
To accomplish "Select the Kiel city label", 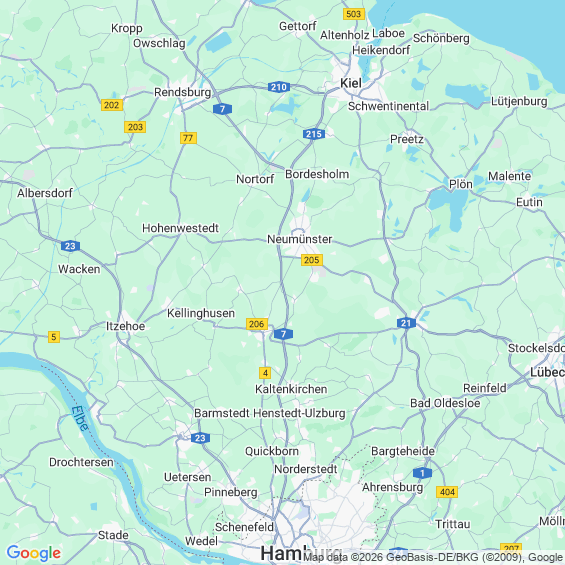I will pyautogui.click(x=351, y=83).
